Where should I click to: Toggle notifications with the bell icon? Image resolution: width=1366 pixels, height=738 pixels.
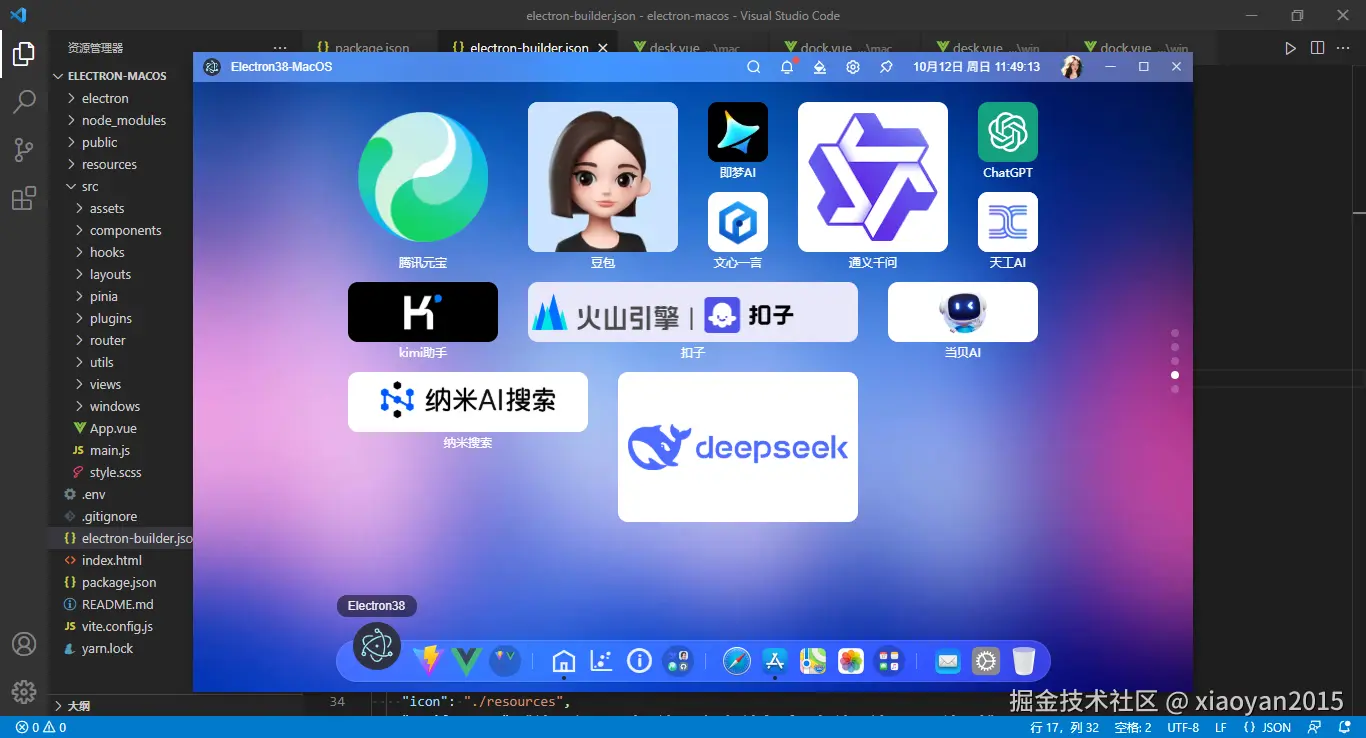787,66
